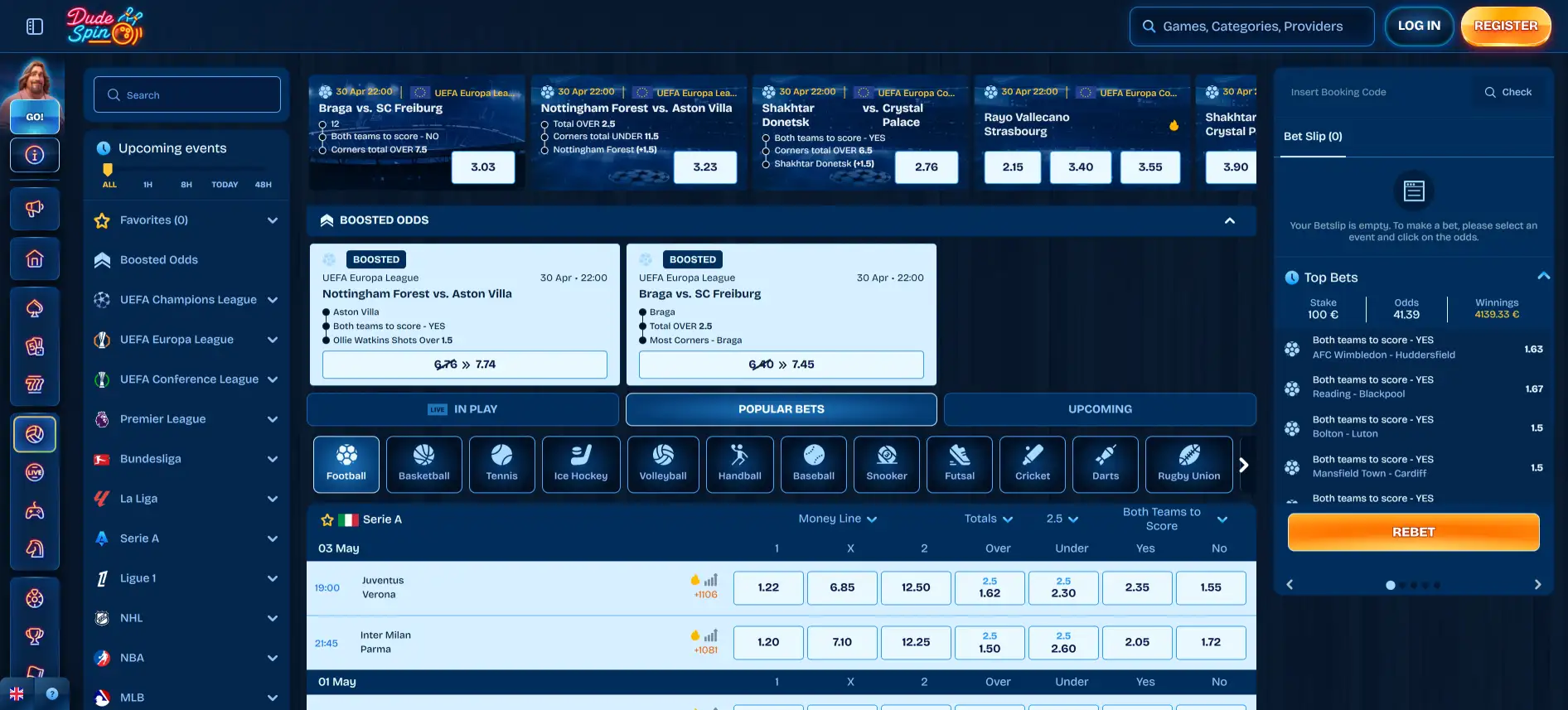Open sports ball icon in sidebar
This screenshot has width=1568, height=710.
click(x=35, y=434)
